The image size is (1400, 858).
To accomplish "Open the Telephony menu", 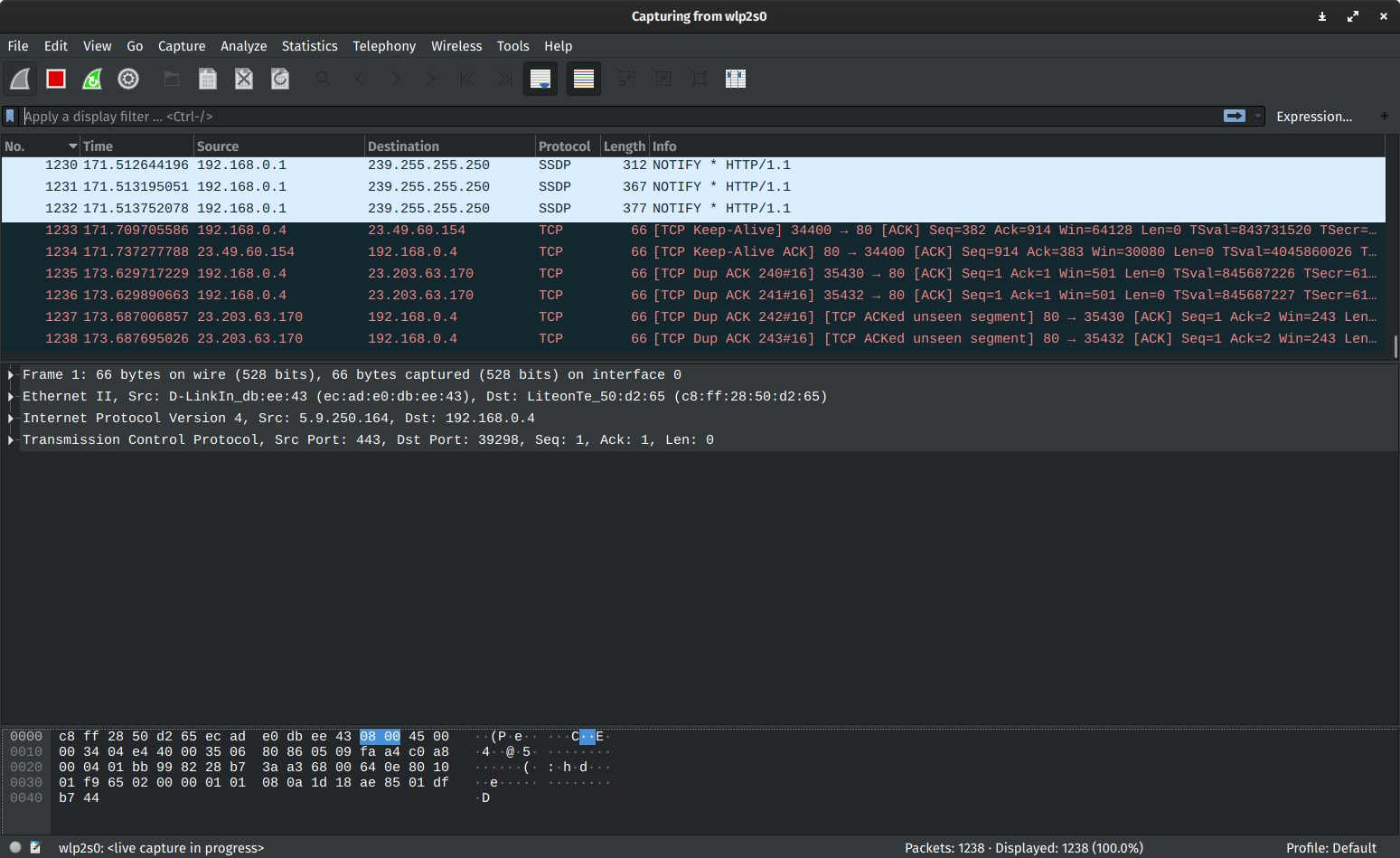I will [x=384, y=45].
